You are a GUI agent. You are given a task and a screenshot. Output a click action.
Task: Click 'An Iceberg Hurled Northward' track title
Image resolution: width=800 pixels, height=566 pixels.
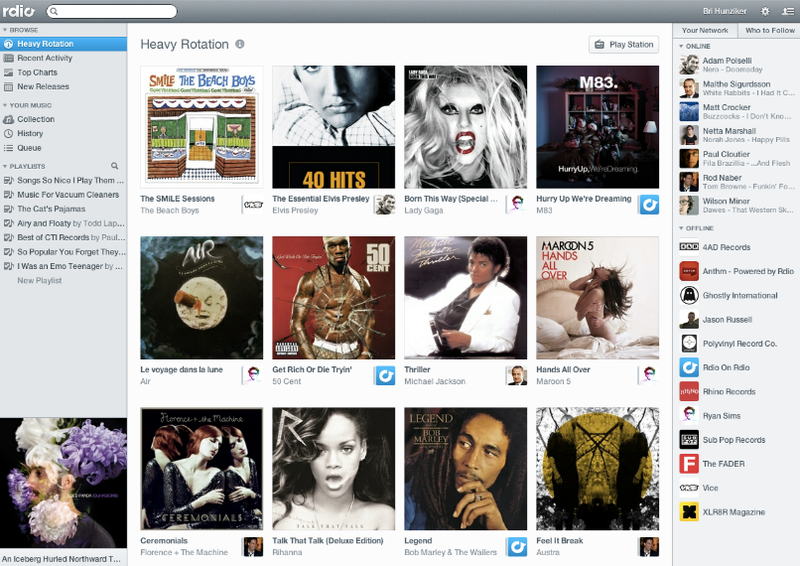click(x=61, y=559)
